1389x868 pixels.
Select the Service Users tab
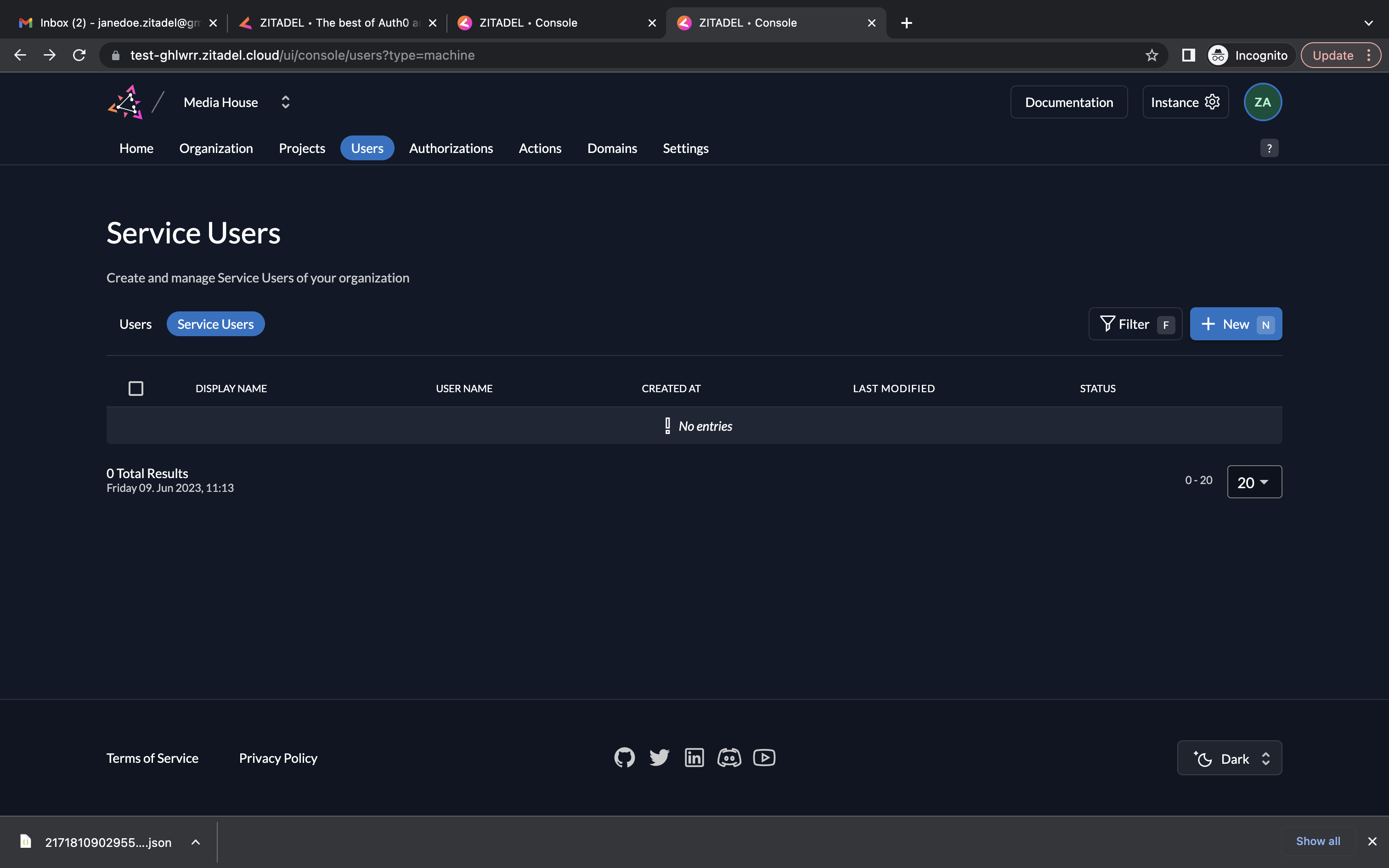[x=215, y=323]
